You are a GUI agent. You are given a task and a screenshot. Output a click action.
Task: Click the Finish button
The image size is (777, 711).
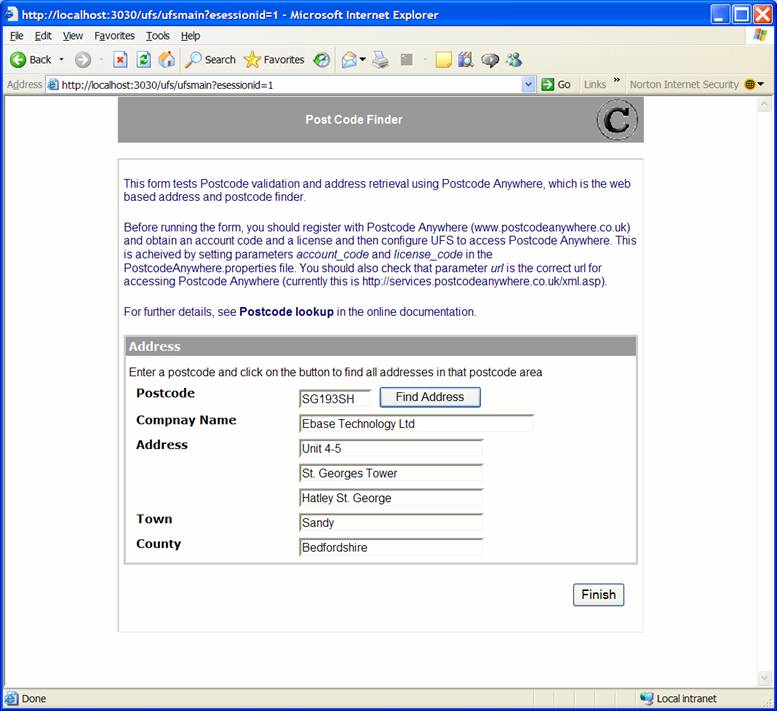(598, 595)
